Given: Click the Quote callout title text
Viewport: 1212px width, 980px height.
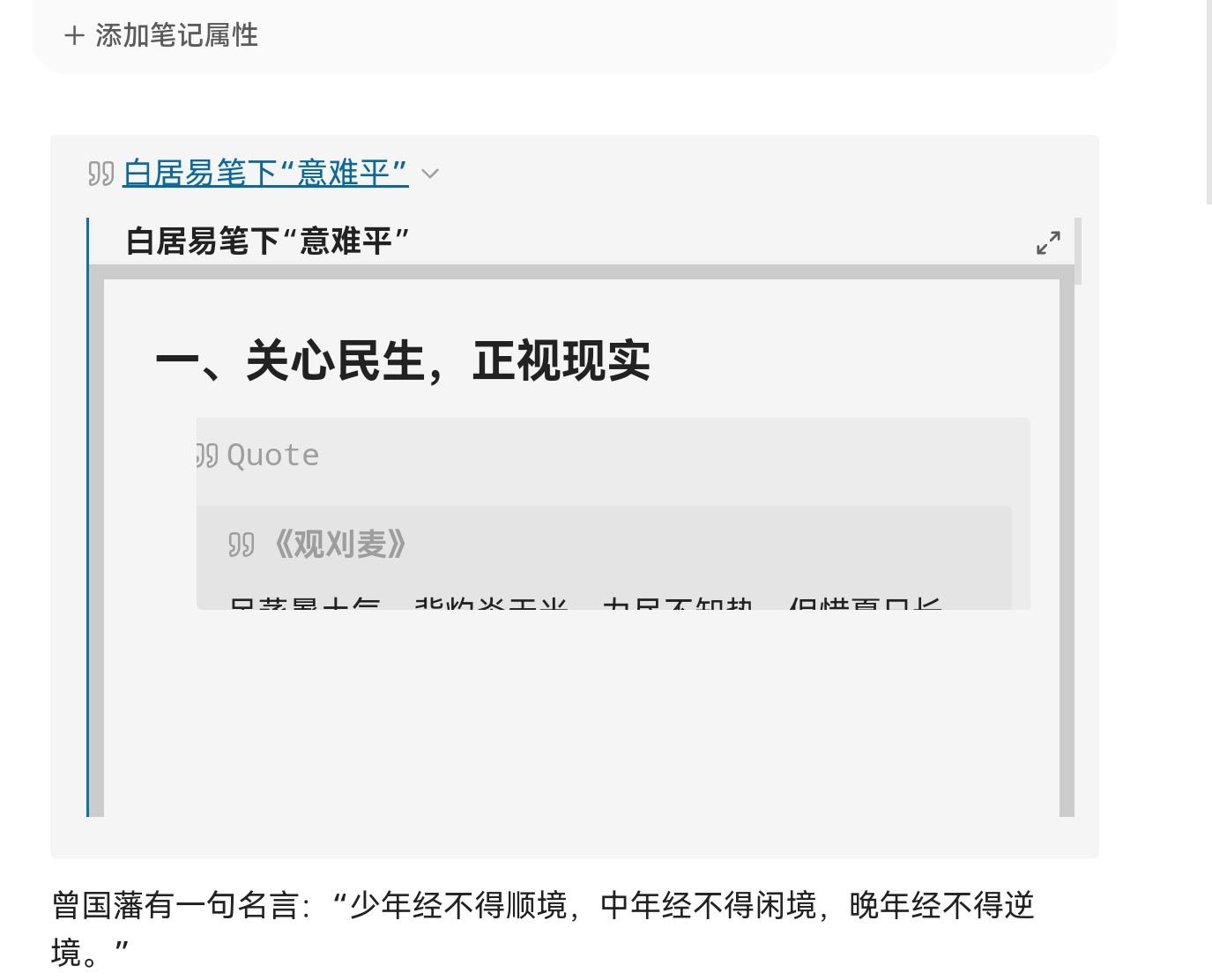Looking at the screenshot, I should click(273, 456).
